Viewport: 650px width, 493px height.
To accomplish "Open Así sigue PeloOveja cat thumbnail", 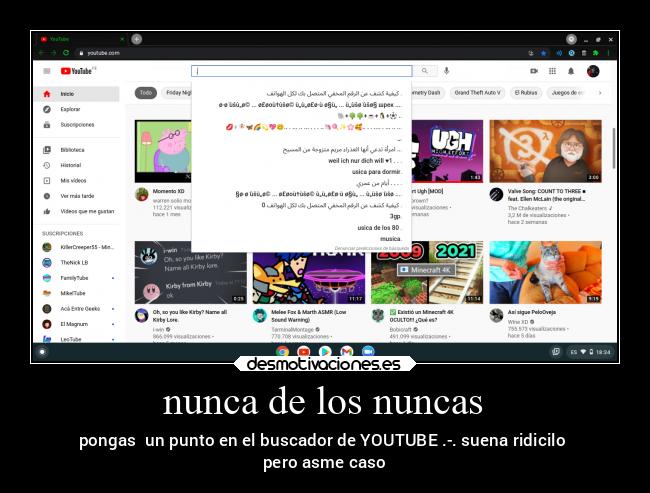I will coord(546,272).
